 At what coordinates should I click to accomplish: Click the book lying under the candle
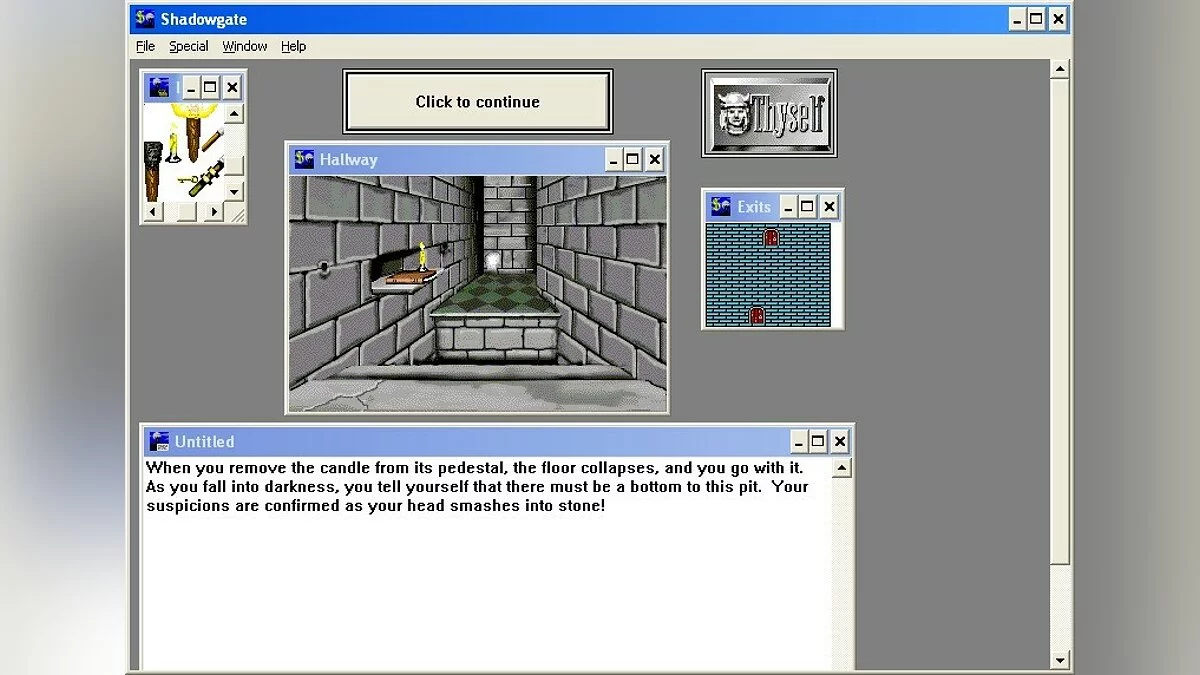point(411,277)
